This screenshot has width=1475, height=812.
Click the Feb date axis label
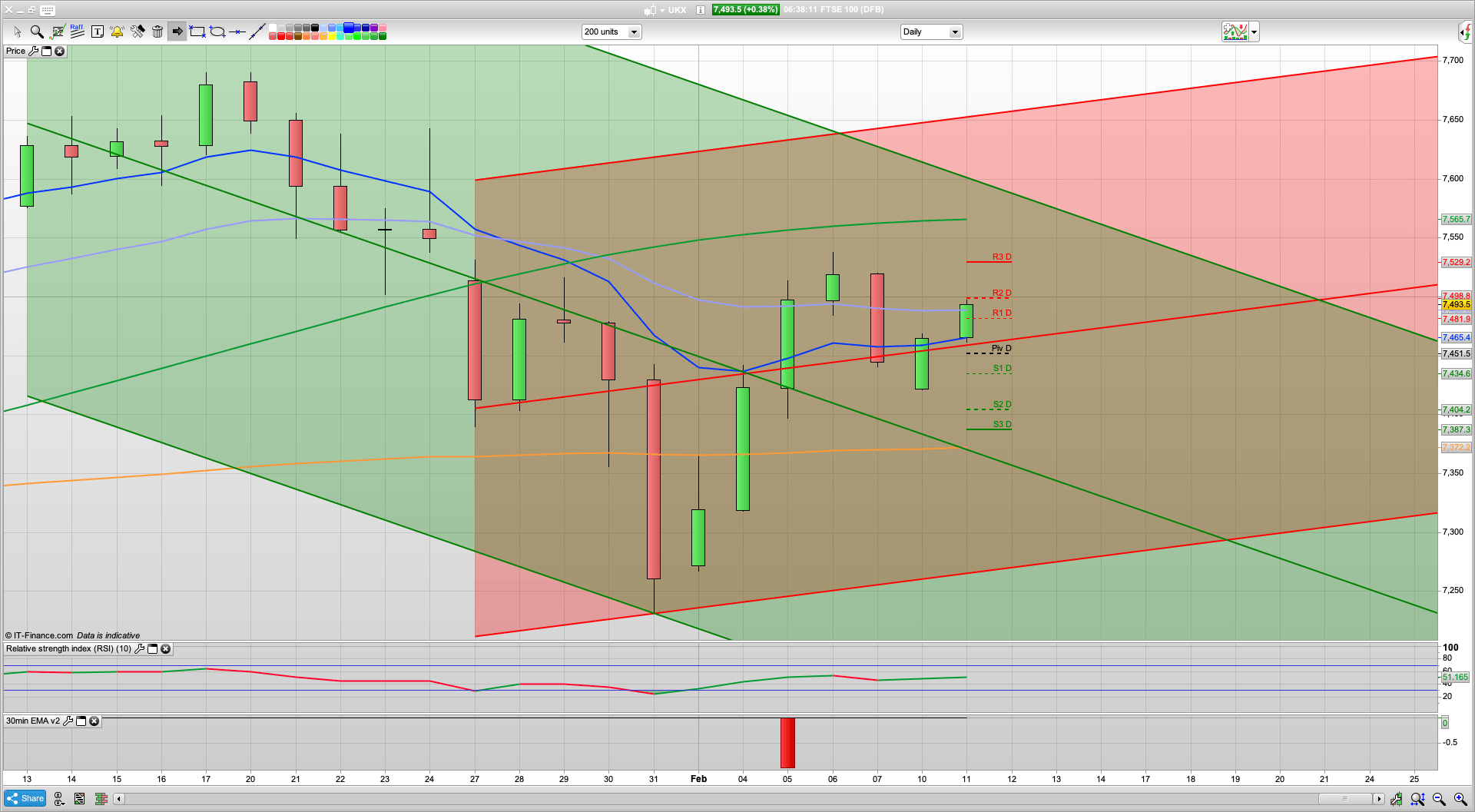pos(698,779)
